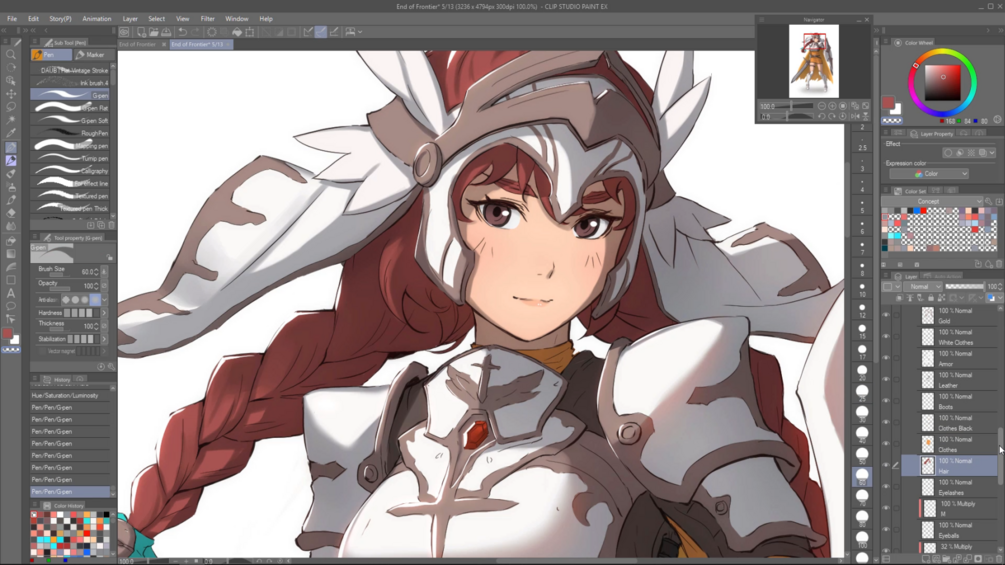The image size is (1005, 565).
Task: Click the Save icon in command bar
Action: point(166,31)
